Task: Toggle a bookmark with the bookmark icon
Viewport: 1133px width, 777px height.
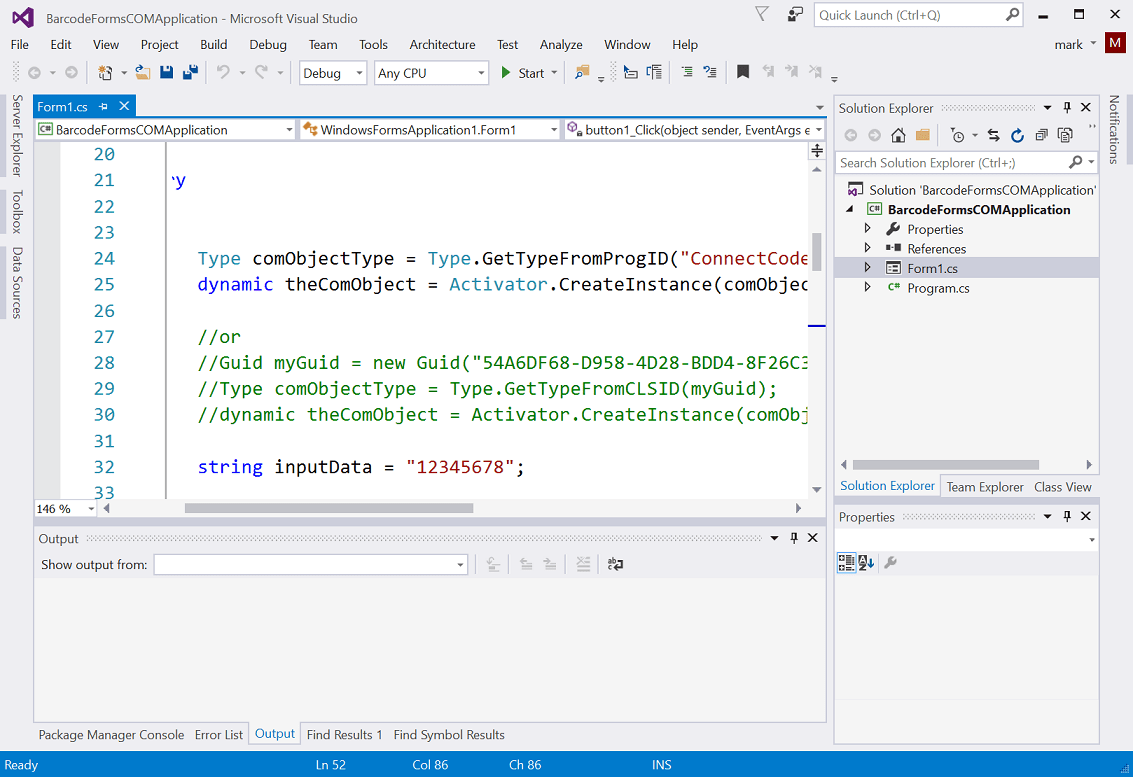Action: tap(743, 72)
